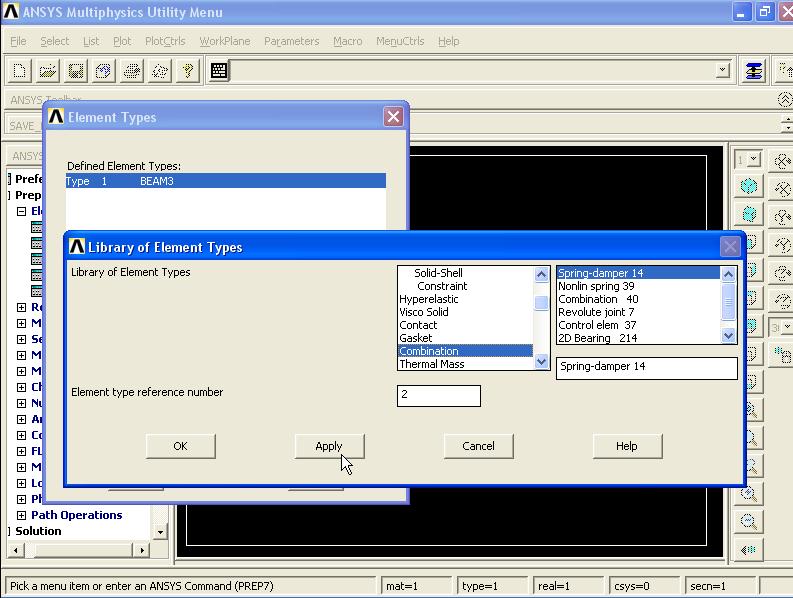793x598 pixels.
Task: Click the oblique view cube icon
Action: (748, 214)
